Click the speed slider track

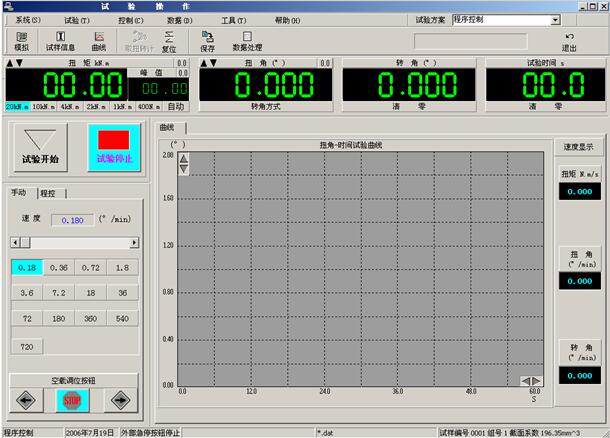pos(80,243)
